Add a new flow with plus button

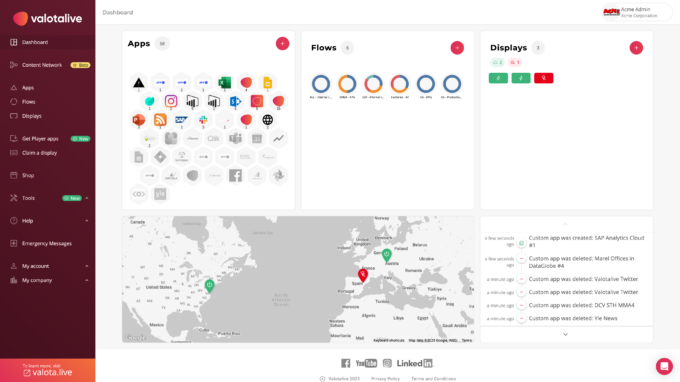457,48
